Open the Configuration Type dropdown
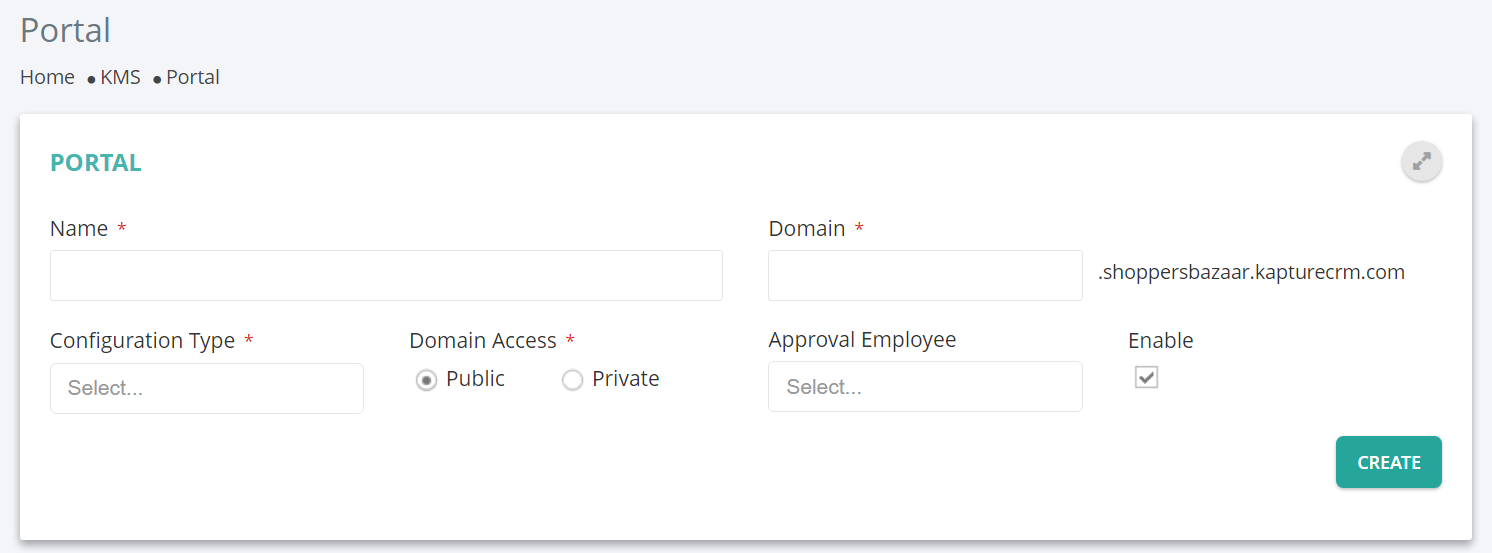 pos(207,388)
